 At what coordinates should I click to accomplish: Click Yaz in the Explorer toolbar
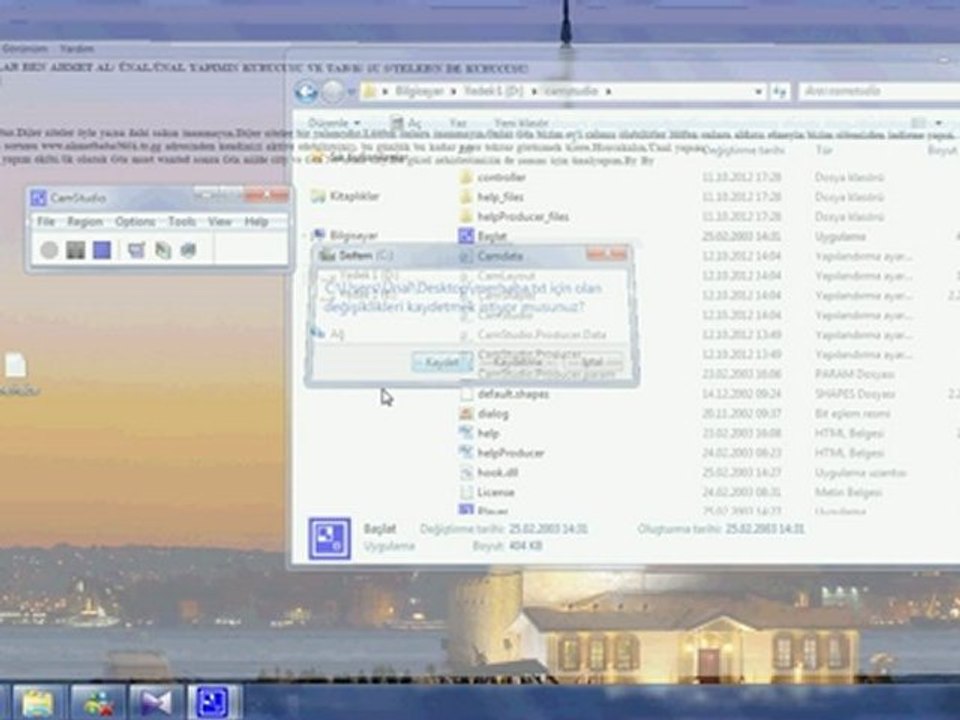coord(458,123)
